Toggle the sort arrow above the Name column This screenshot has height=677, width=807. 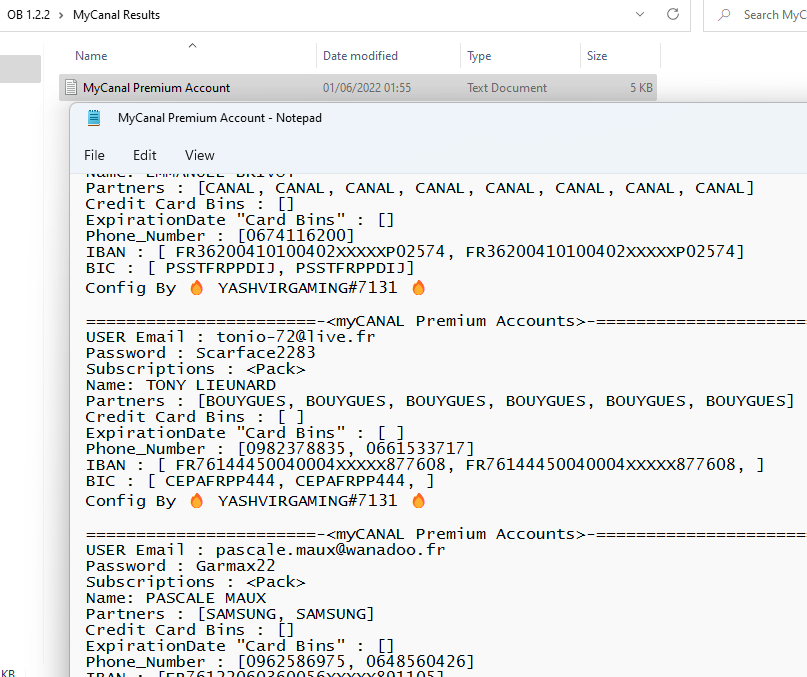[192, 45]
